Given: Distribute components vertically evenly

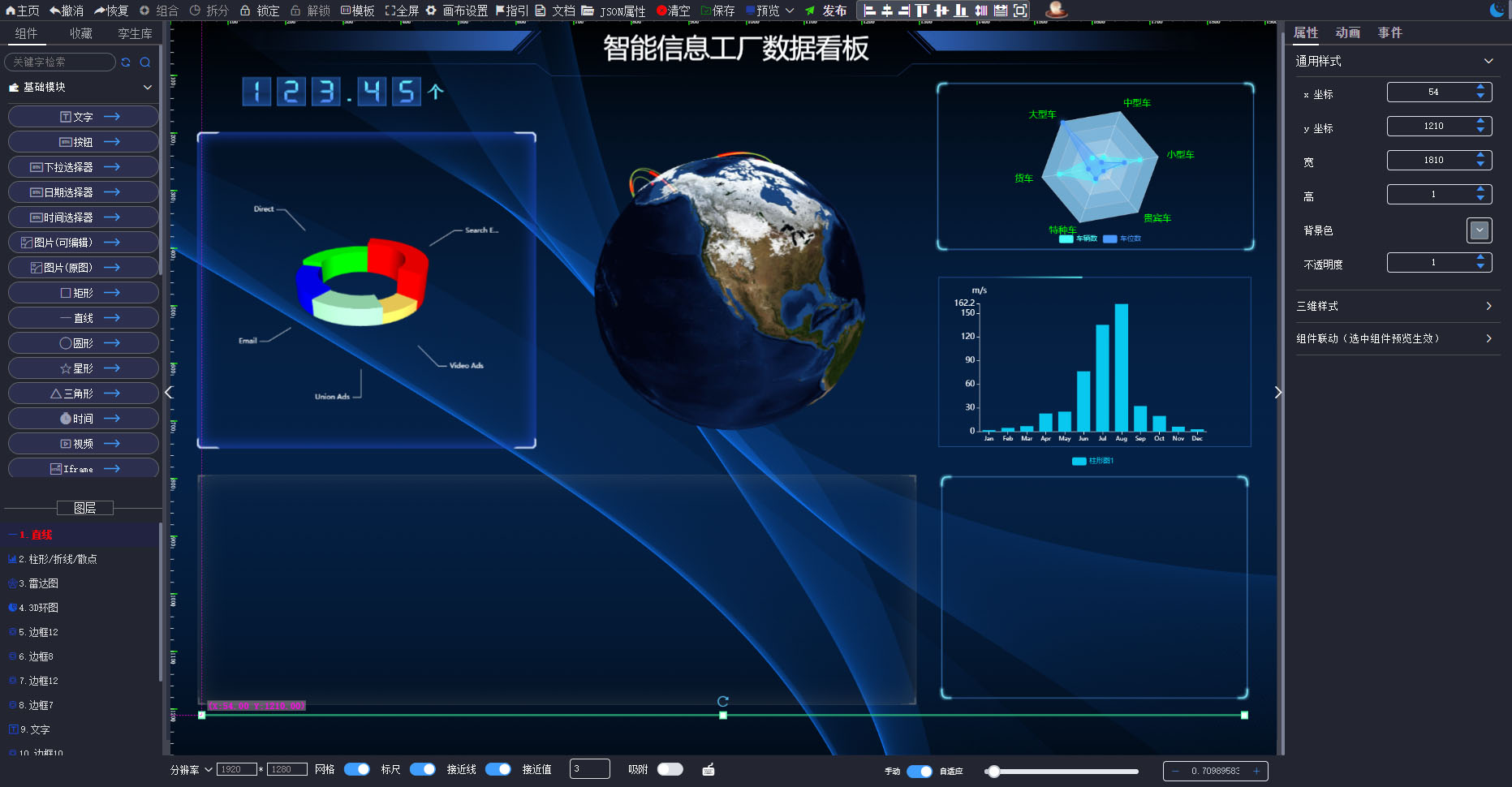Looking at the screenshot, I should 1001,11.
